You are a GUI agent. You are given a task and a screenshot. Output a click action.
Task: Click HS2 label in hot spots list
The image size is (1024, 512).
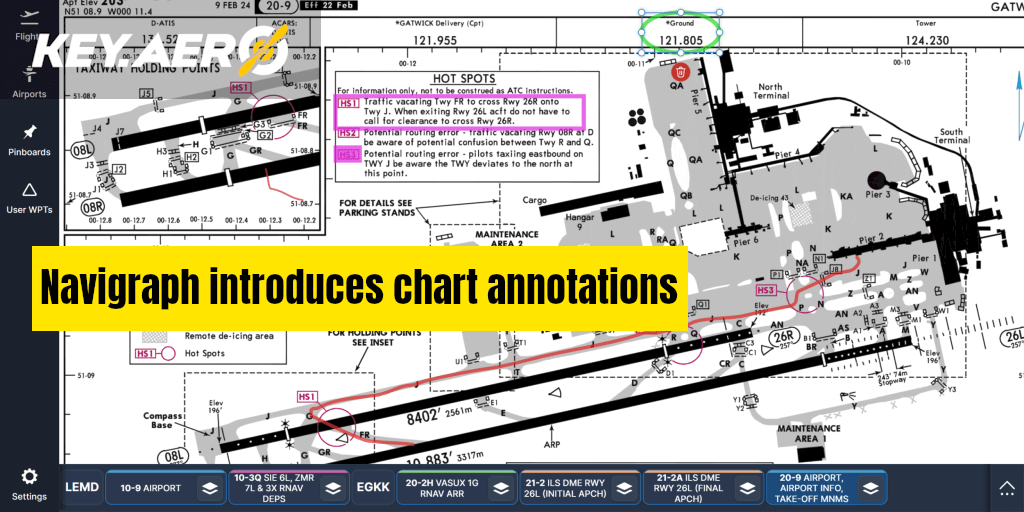pyautogui.click(x=348, y=133)
